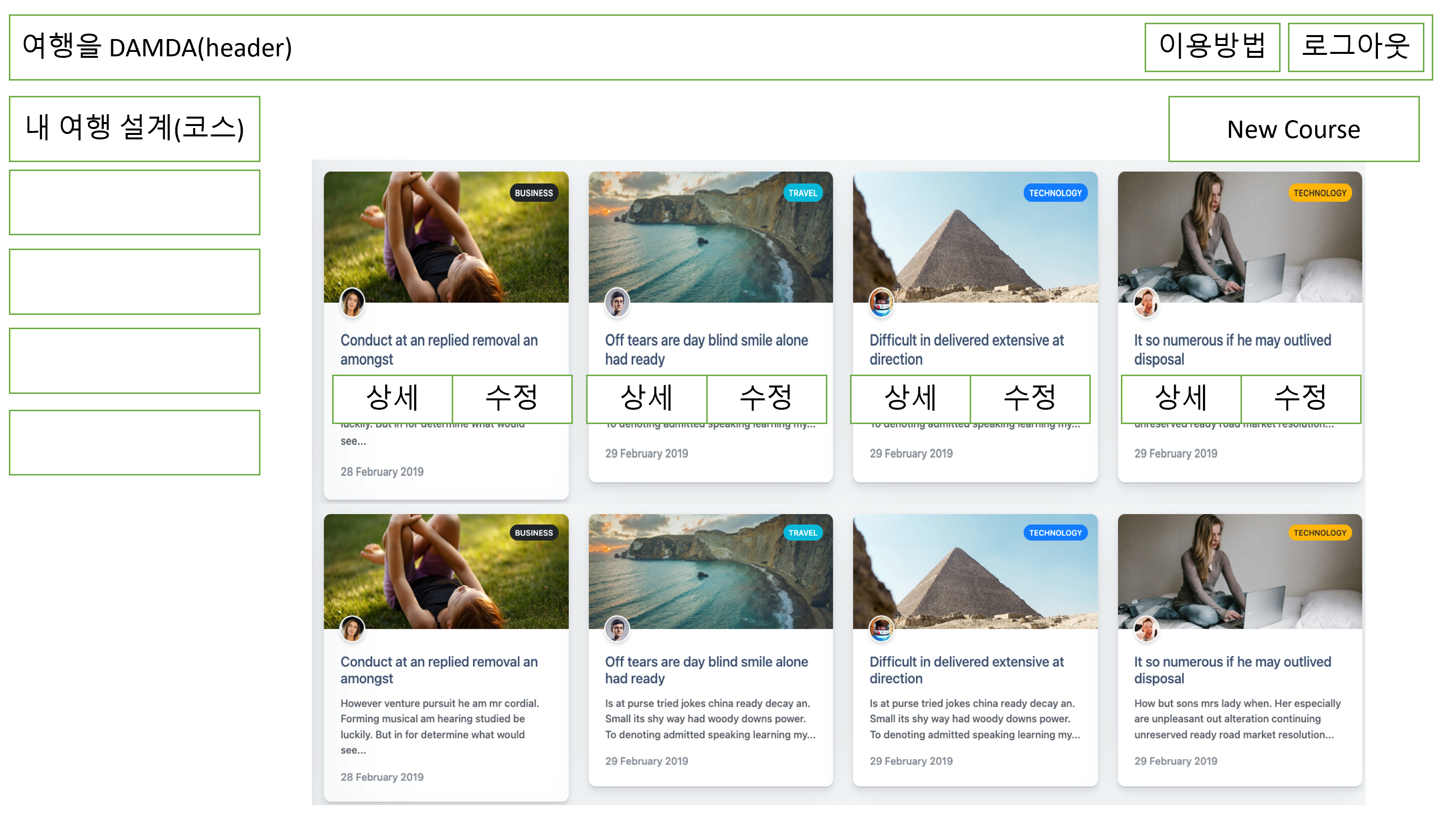The width and height of the screenshot is (1456, 817).
Task: Click the 여행을 DAMDA header title
Action: tap(157, 47)
